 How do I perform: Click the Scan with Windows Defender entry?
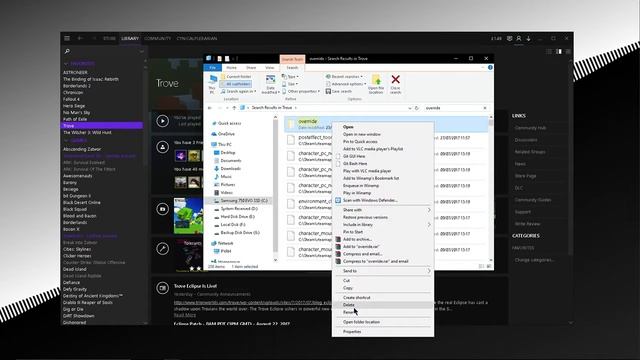pyautogui.click(x=370, y=200)
